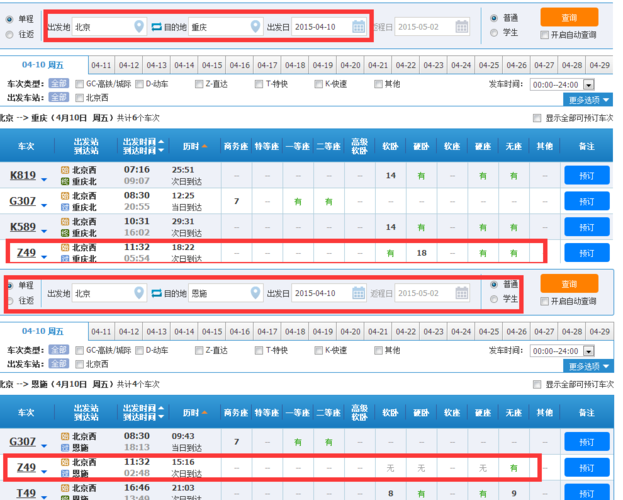Open calendar icon for 恩施 search return date
Screen dimensions: 623x500
pyautogui.click(x=461, y=293)
